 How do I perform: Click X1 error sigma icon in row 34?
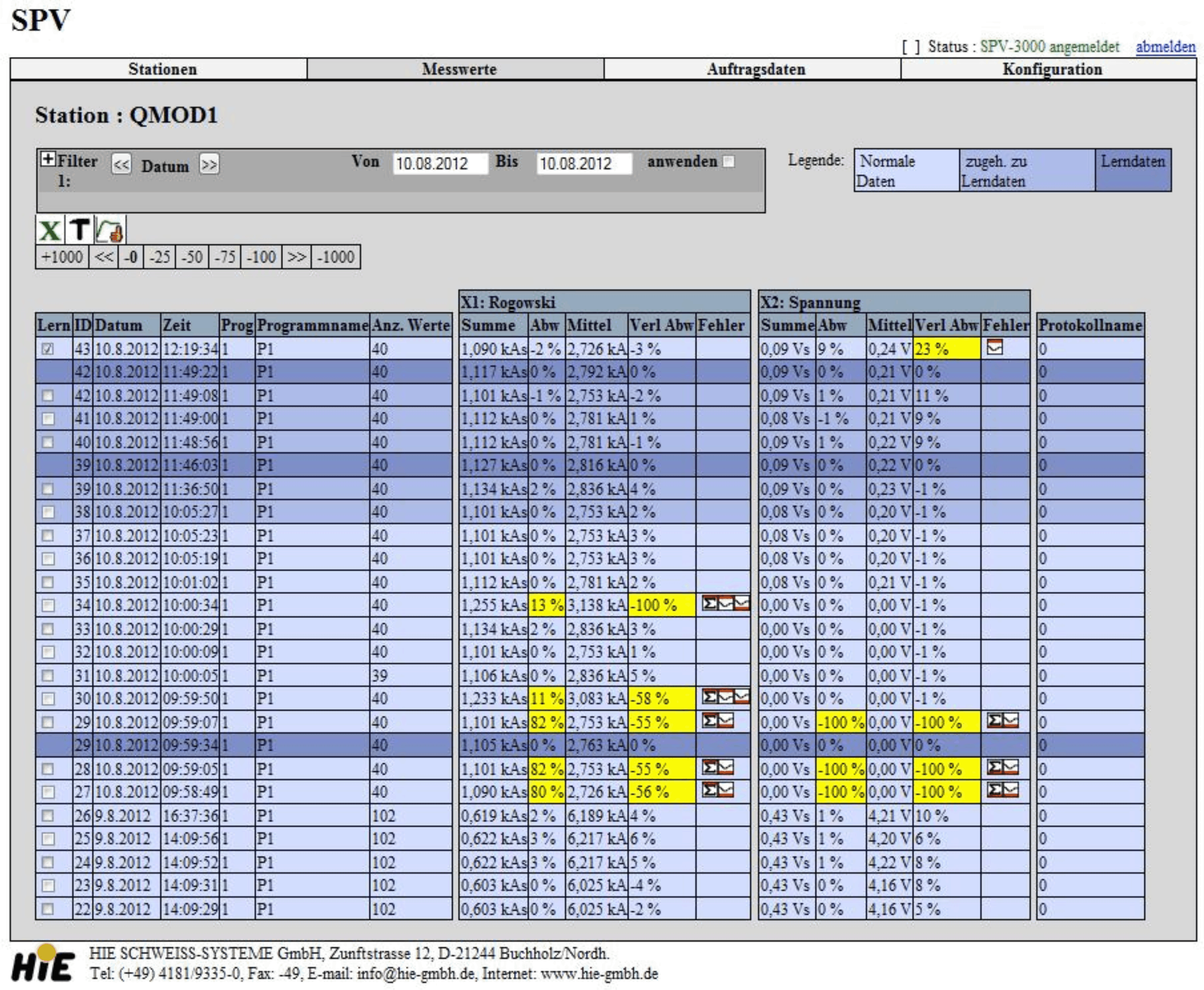point(710,603)
